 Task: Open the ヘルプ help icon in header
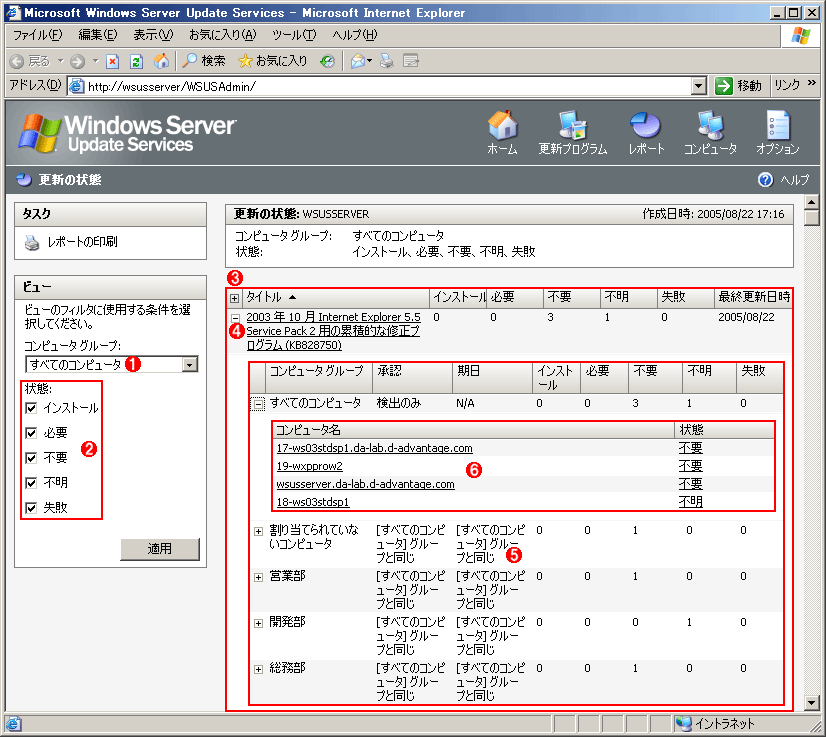click(765, 180)
